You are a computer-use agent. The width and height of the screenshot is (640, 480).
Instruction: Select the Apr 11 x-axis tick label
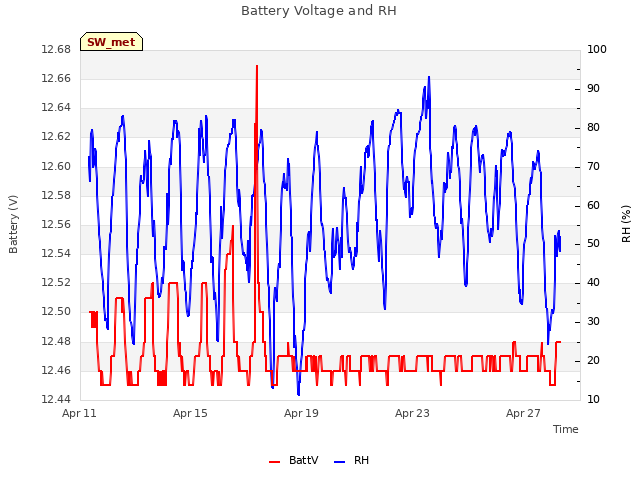(x=79, y=413)
